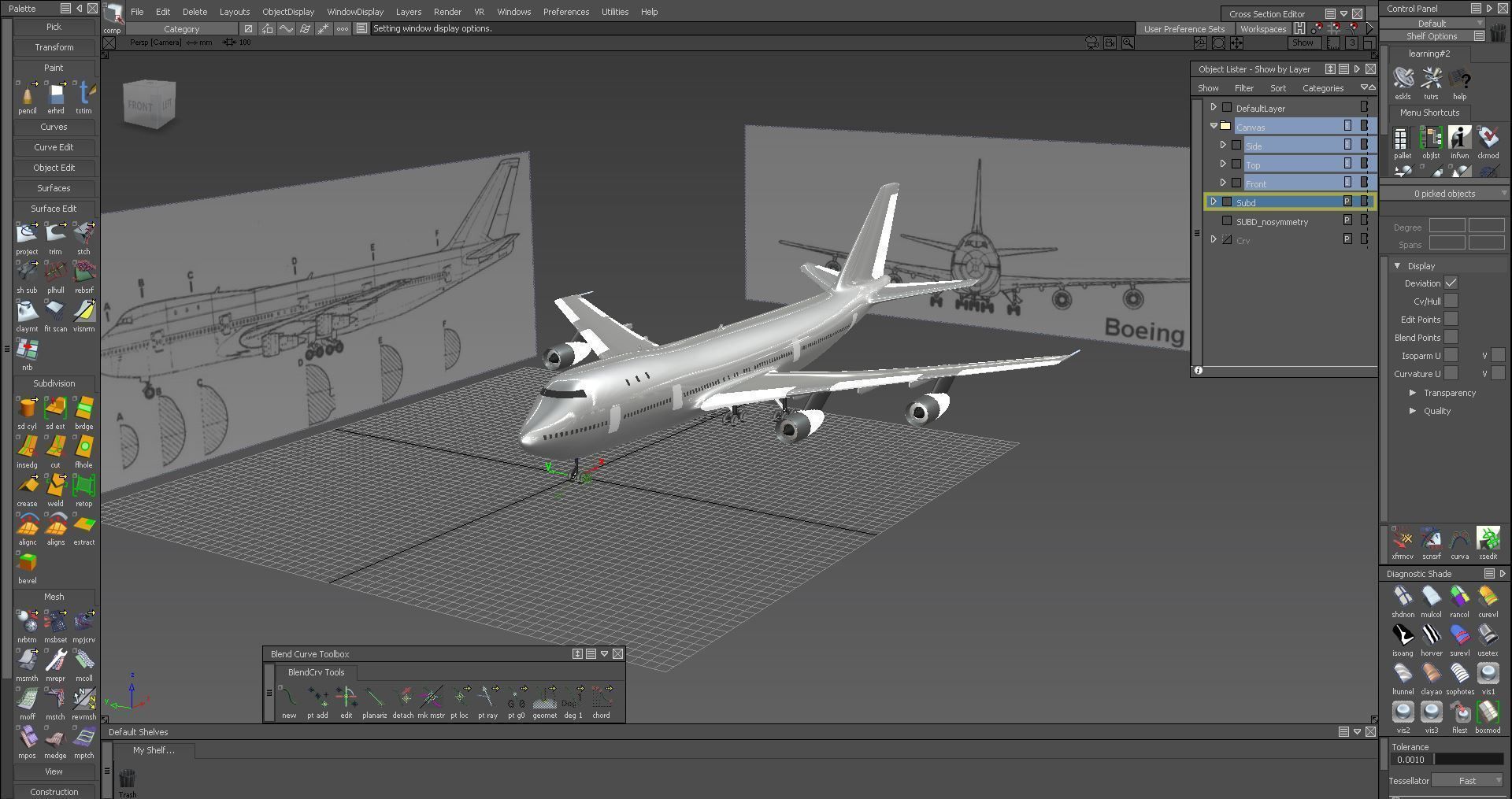
Task: Click the Workspaces button
Action: point(1263,29)
